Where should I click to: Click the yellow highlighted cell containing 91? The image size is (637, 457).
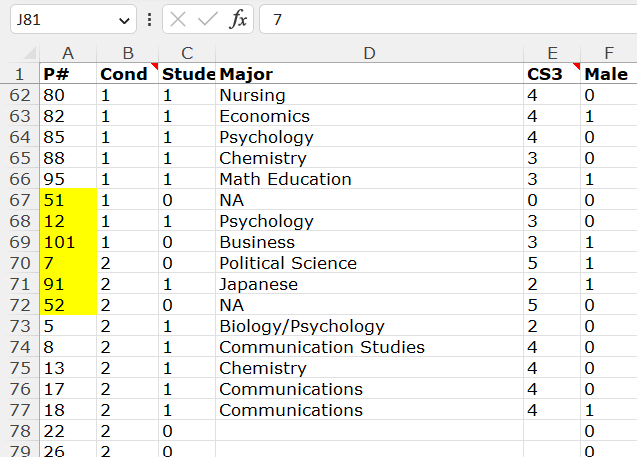(x=68, y=284)
